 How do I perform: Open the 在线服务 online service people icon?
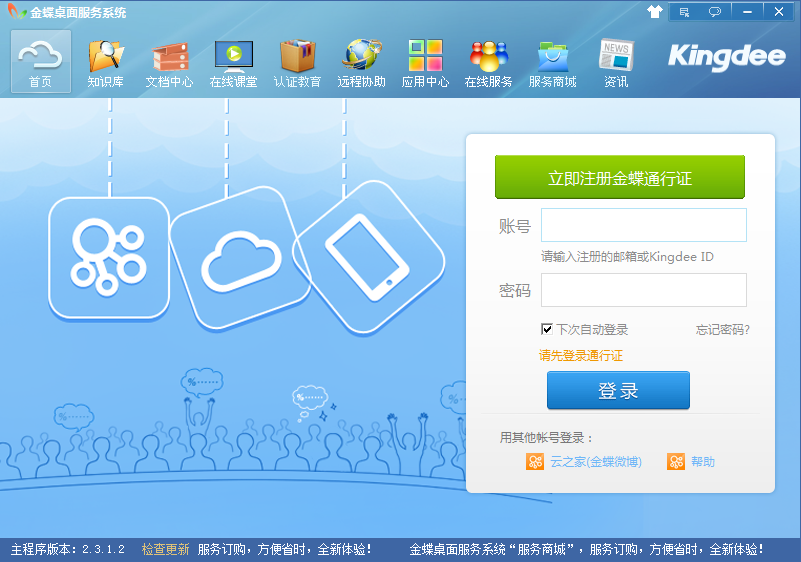[488, 63]
